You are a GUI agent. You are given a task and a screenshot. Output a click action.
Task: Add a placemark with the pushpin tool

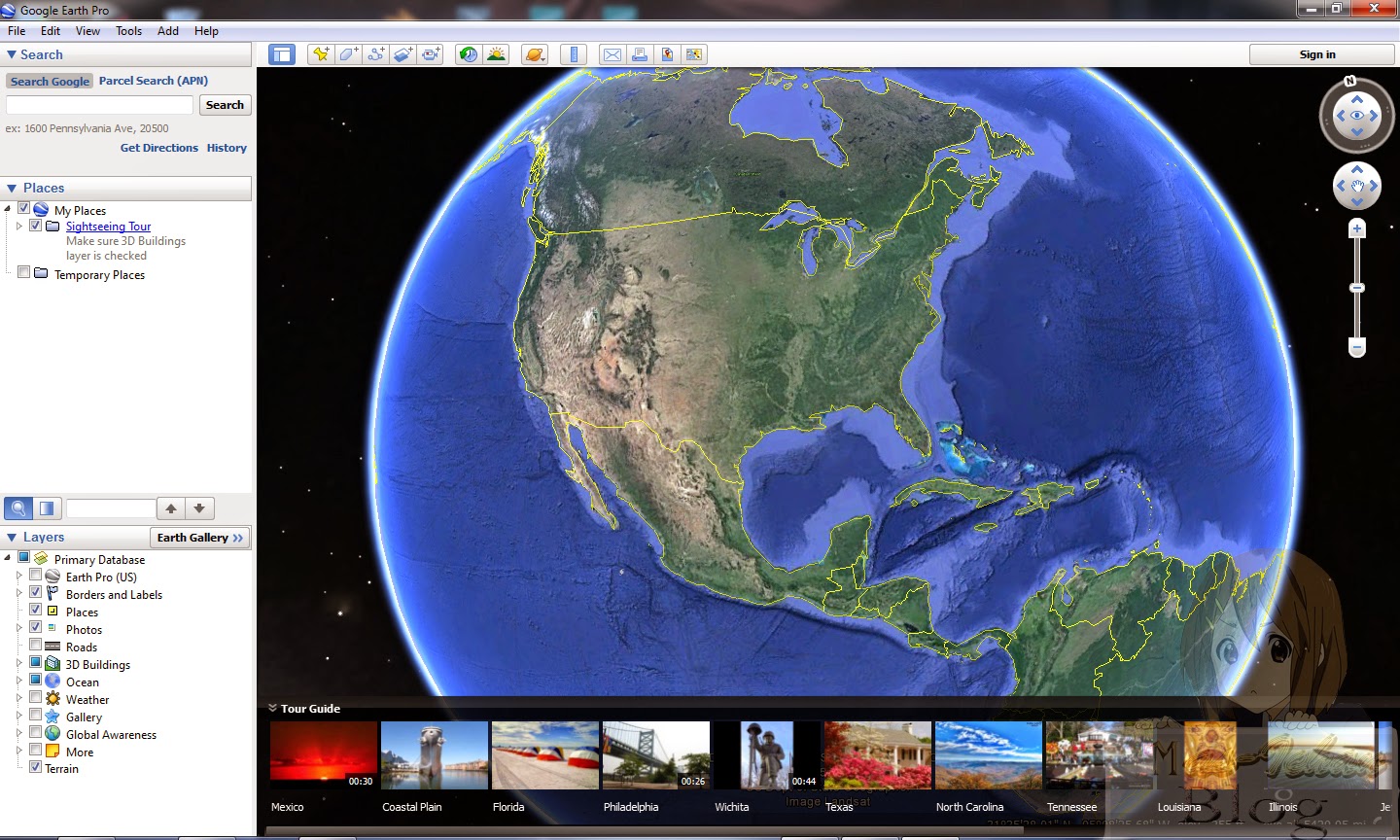pyautogui.click(x=320, y=54)
